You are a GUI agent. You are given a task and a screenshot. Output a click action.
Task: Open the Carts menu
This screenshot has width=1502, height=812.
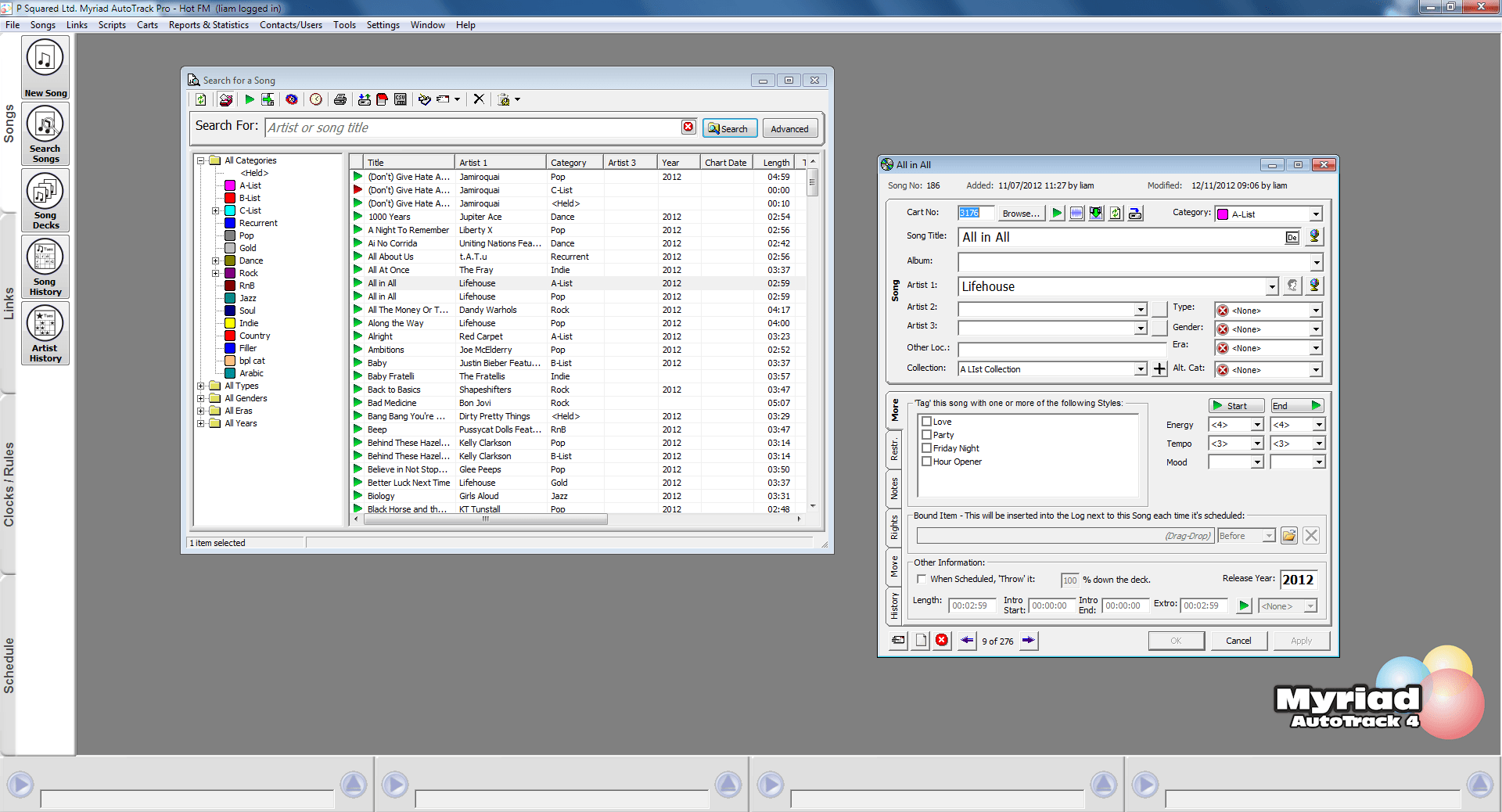[x=147, y=25]
